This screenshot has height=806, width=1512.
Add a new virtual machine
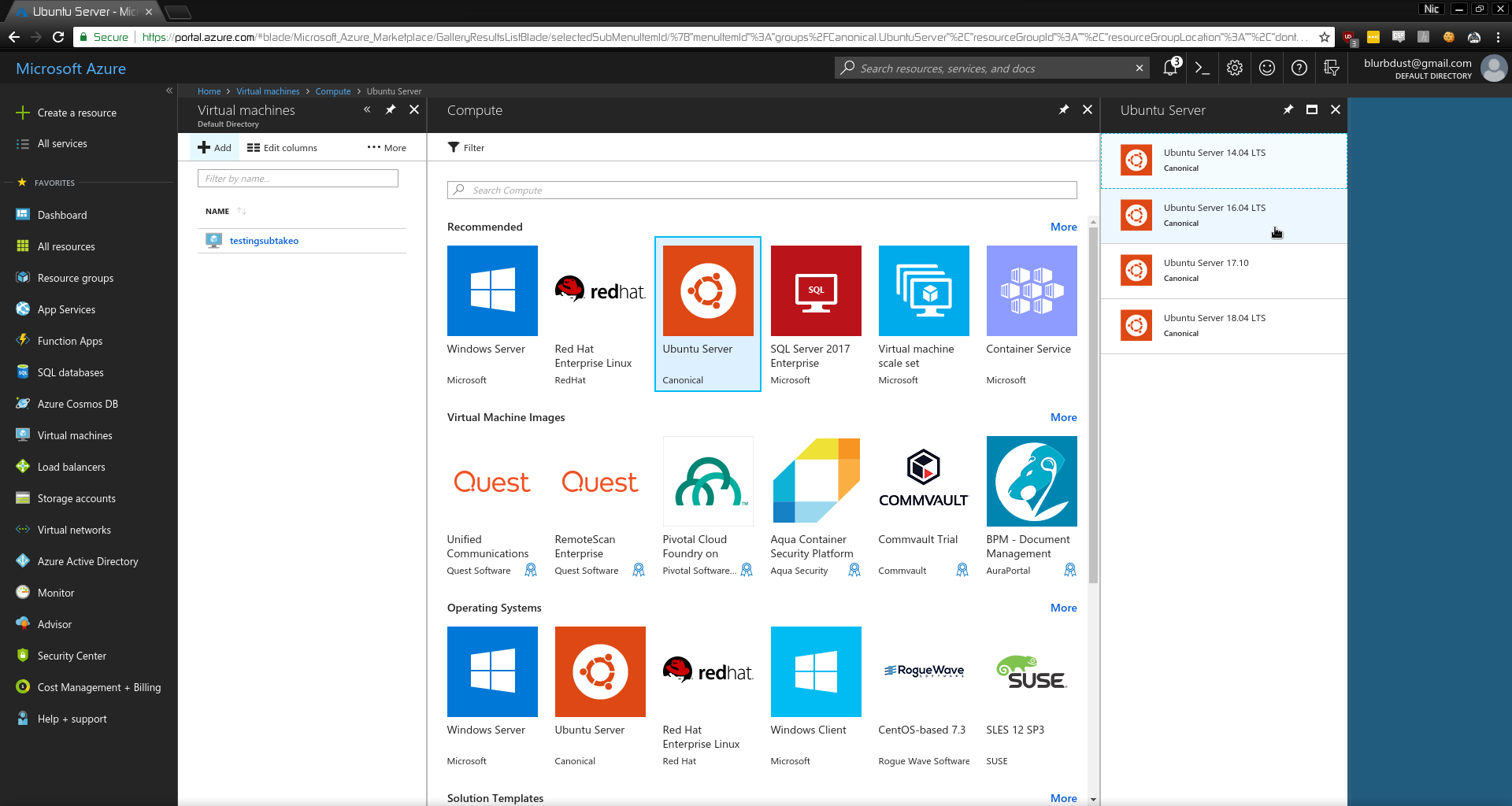click(215, 148)
